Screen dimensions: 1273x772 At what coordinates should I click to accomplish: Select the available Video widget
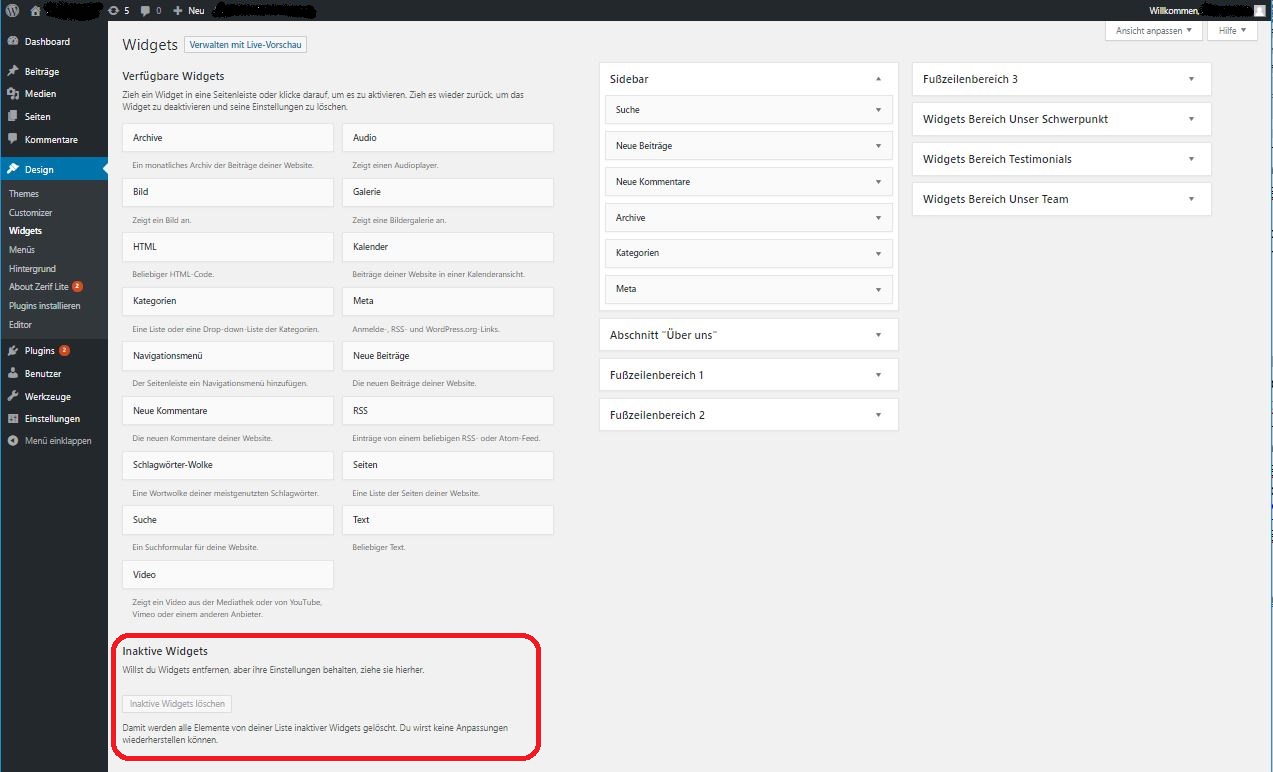tap(228, 575)
